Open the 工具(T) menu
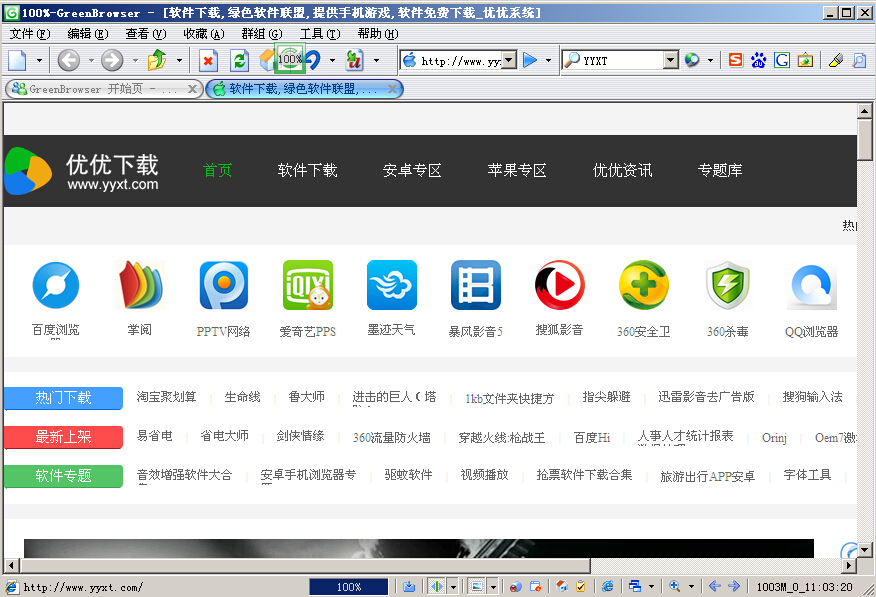Screen dimensions: 876x597 click(320, 34)
